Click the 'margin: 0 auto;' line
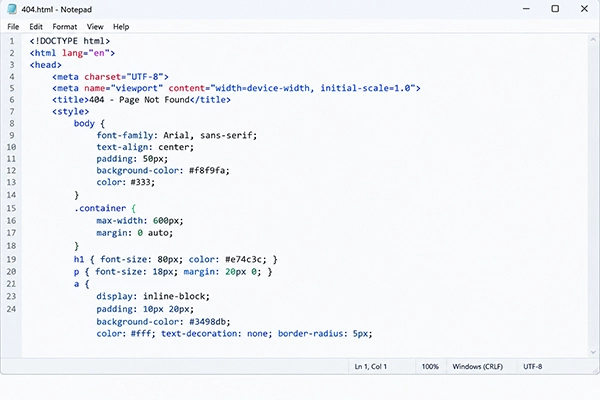This screenshot has height=400, width=600. [135, 233]
